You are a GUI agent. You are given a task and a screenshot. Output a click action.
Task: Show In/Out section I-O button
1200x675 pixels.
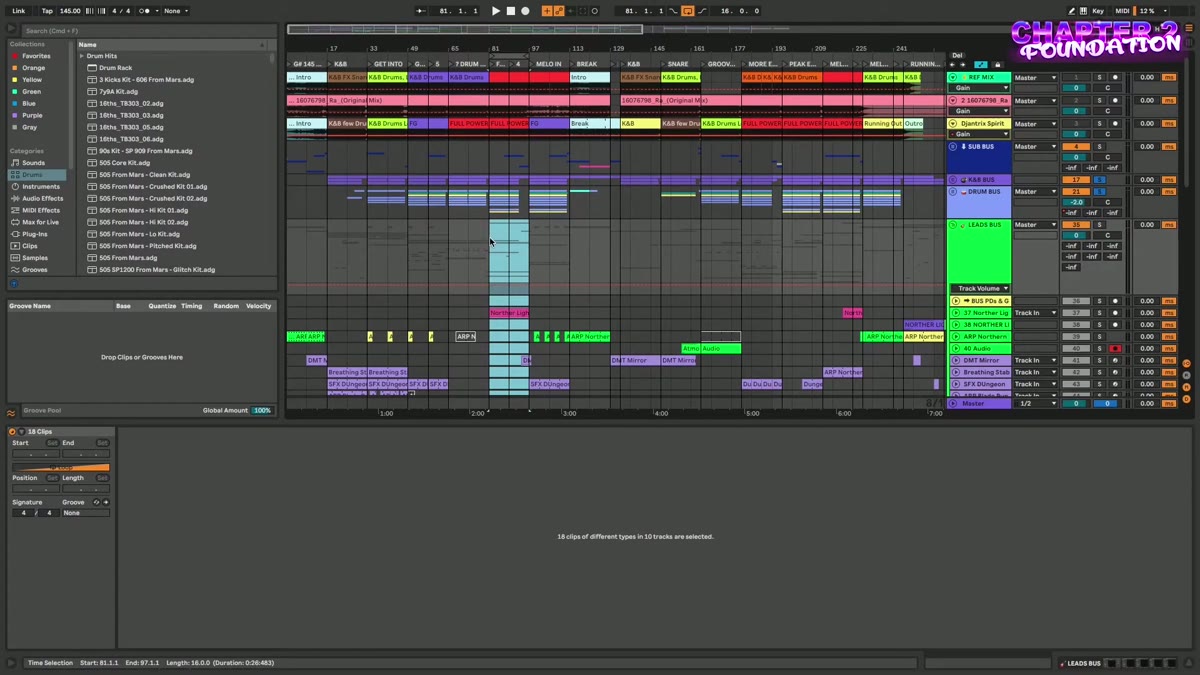click(1187, 363)
